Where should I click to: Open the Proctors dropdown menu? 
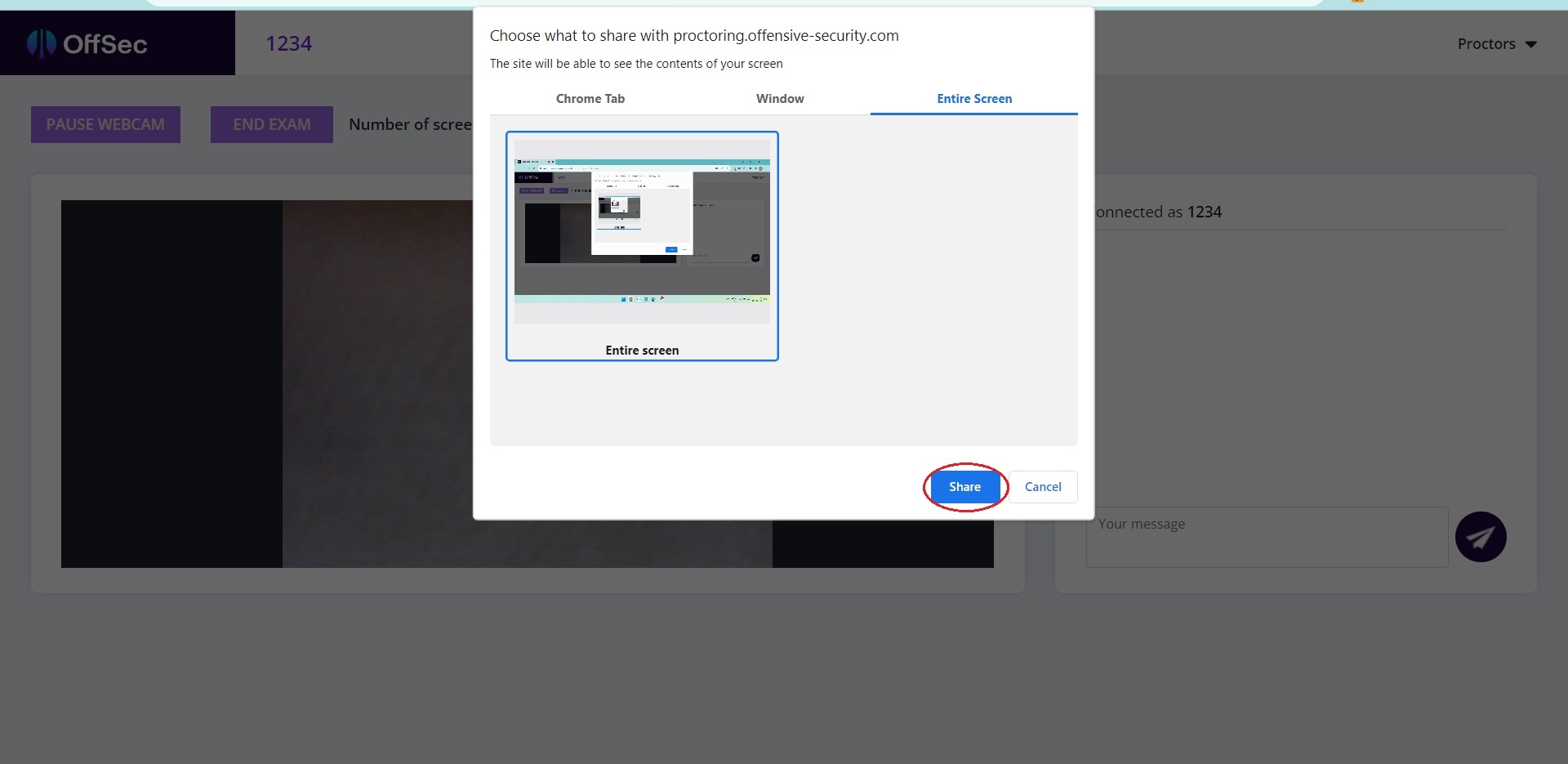pos(1497,44)
